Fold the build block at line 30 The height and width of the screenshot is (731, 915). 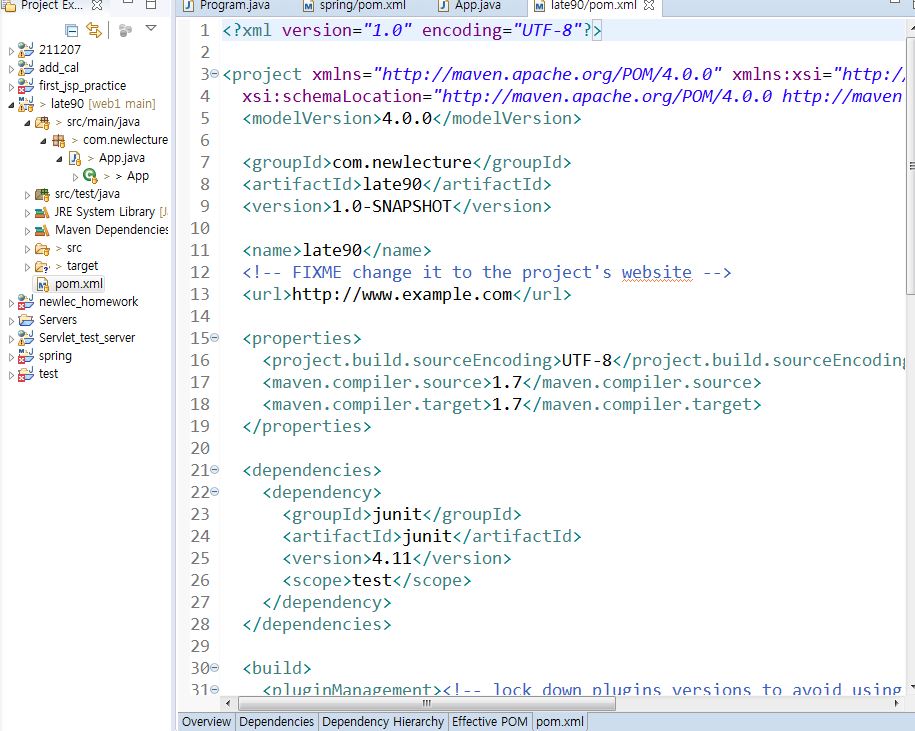[214, 667]
